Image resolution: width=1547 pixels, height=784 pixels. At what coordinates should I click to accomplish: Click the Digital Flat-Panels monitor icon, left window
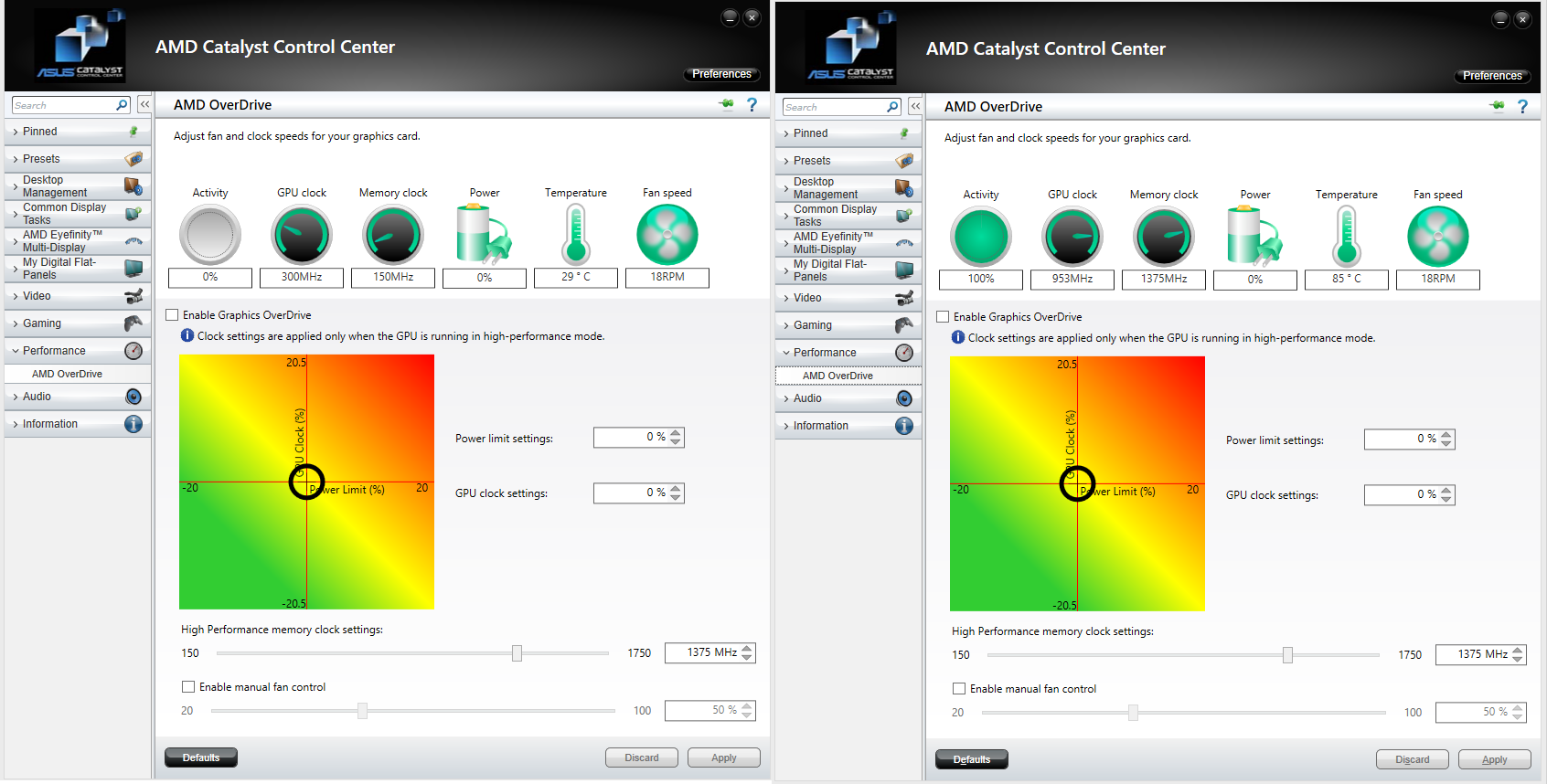coord(133,269)
